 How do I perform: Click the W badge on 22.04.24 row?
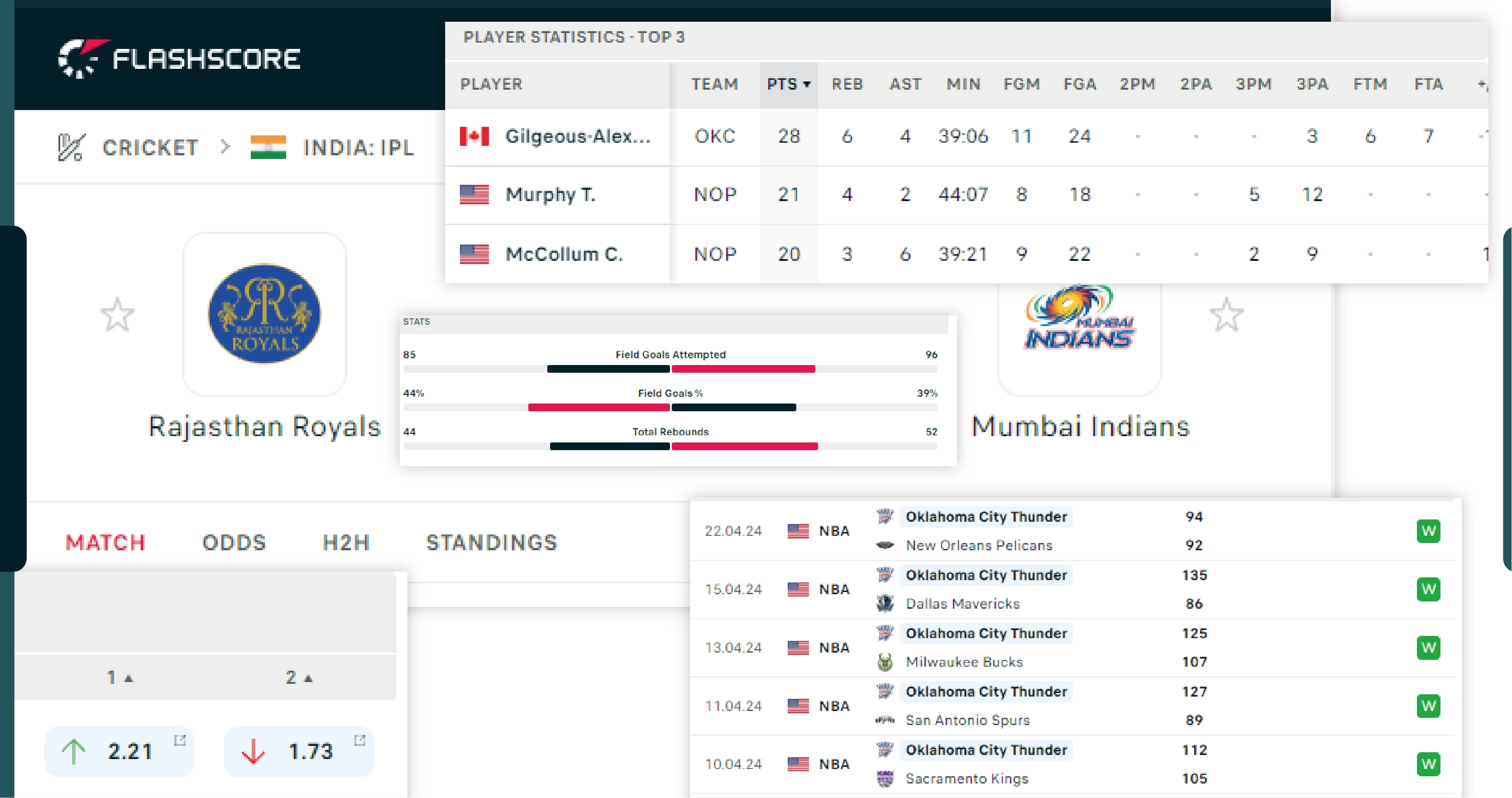tap(1428, 531)
